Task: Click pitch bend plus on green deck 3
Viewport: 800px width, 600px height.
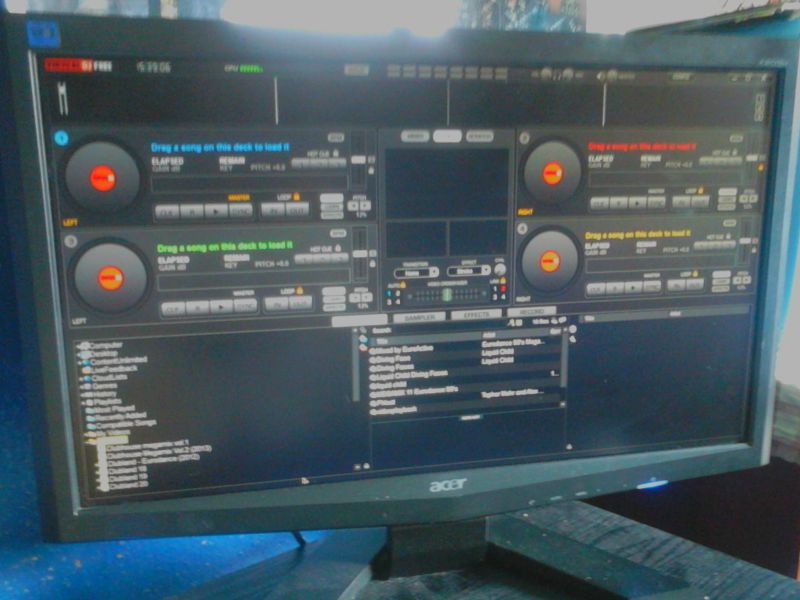Action: click(x=367, y=297)
